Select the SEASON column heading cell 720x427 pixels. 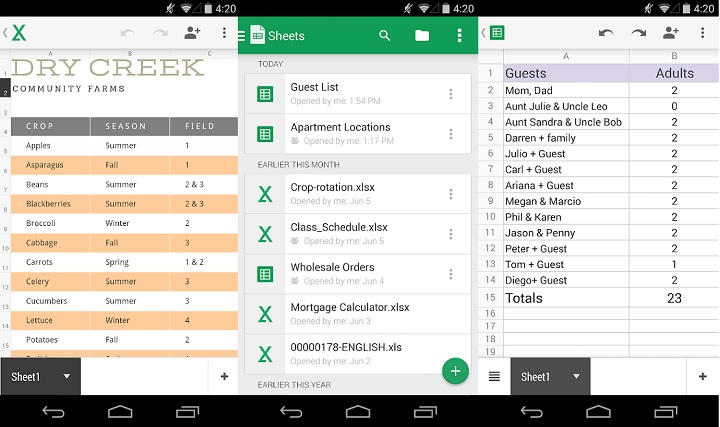130,126
